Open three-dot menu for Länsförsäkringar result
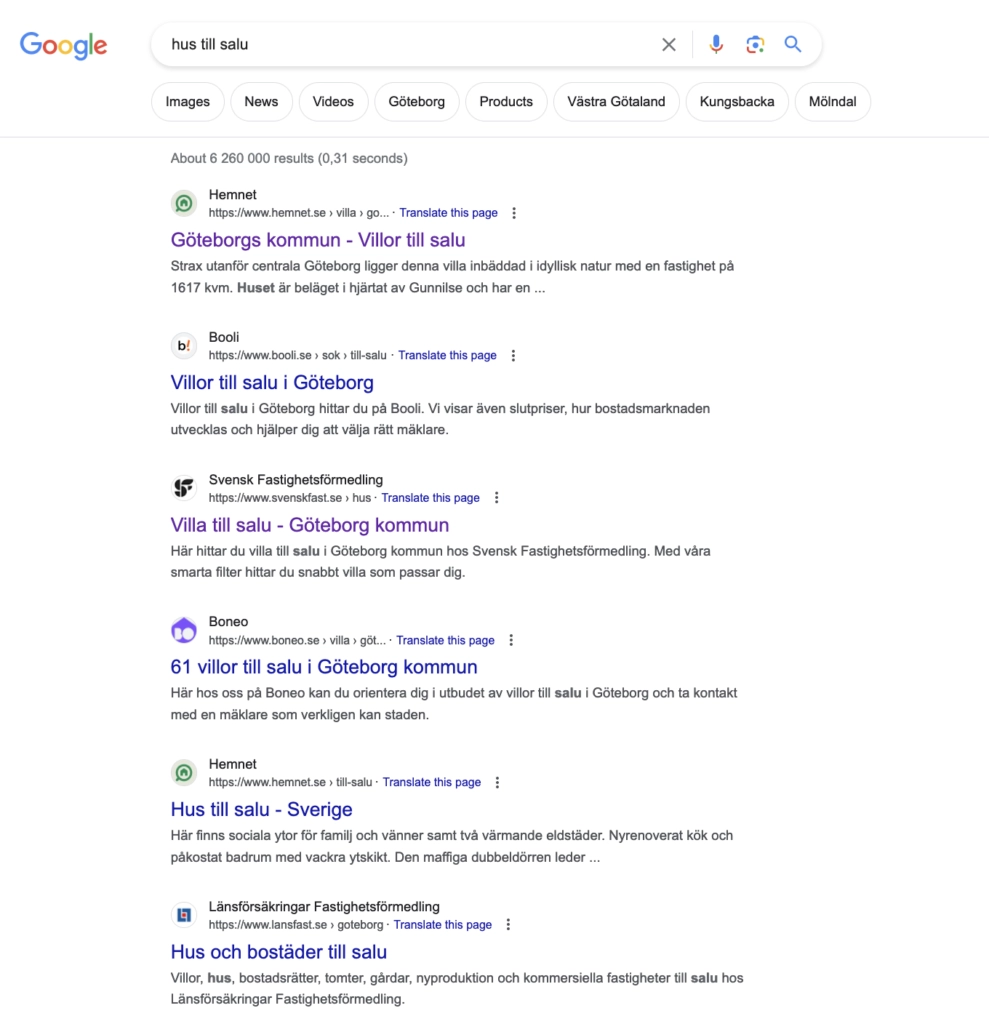The height and width of the screenshot is (1024, 989). click(508, 925)
